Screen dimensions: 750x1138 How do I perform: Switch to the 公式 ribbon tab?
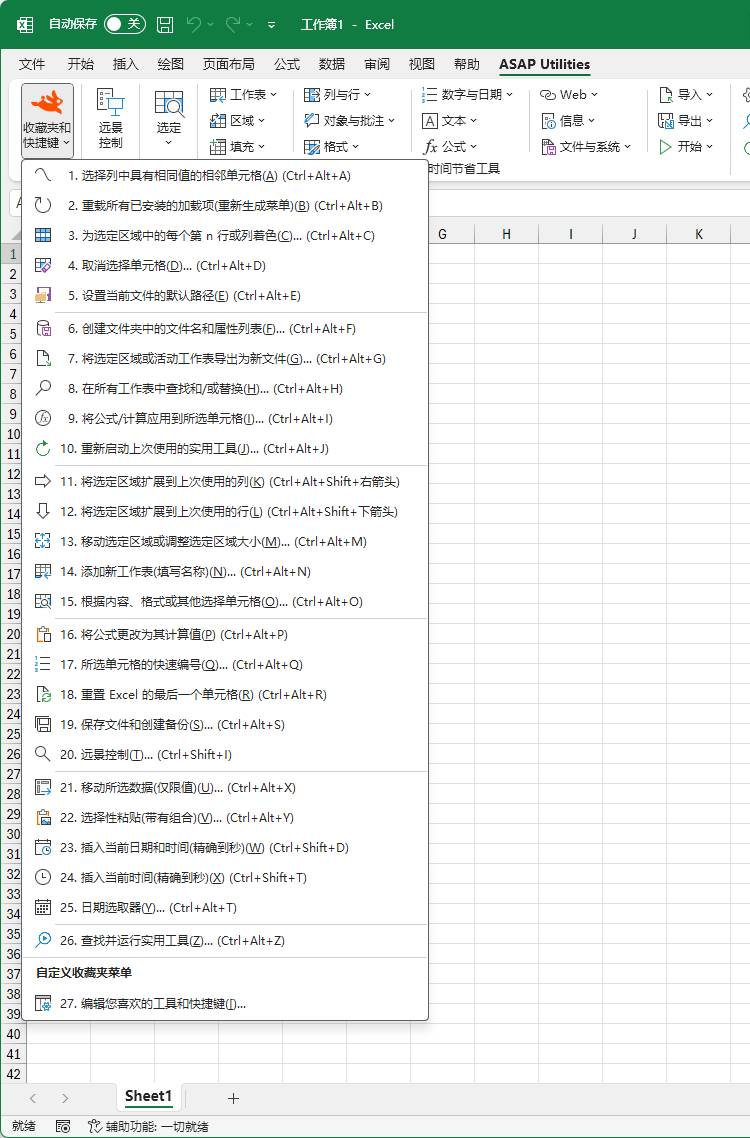tap(287, 65)
